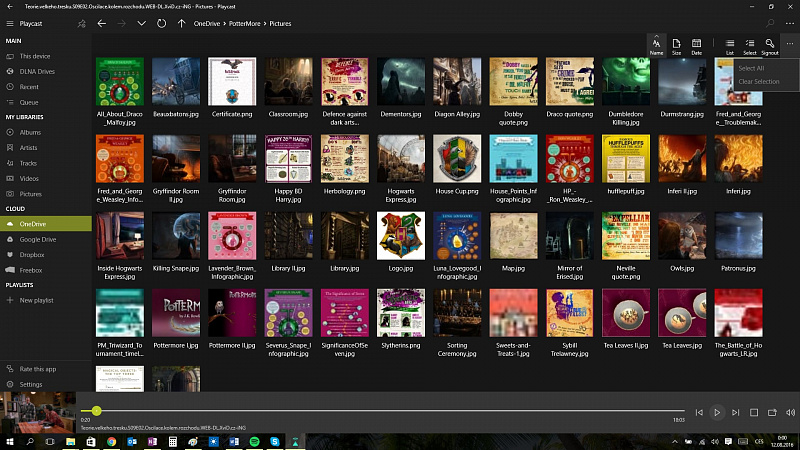Click the pin icon in the header
The height and width of the screenshot is (450, 800).
pyautogui.click(x=82, y=23)
